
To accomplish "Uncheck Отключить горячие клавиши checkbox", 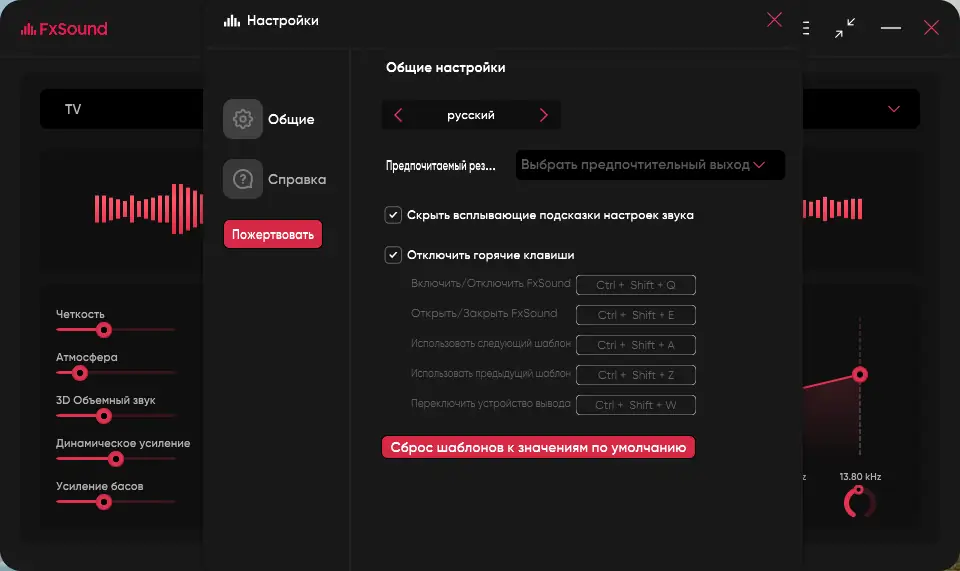I will click(392, 255).
